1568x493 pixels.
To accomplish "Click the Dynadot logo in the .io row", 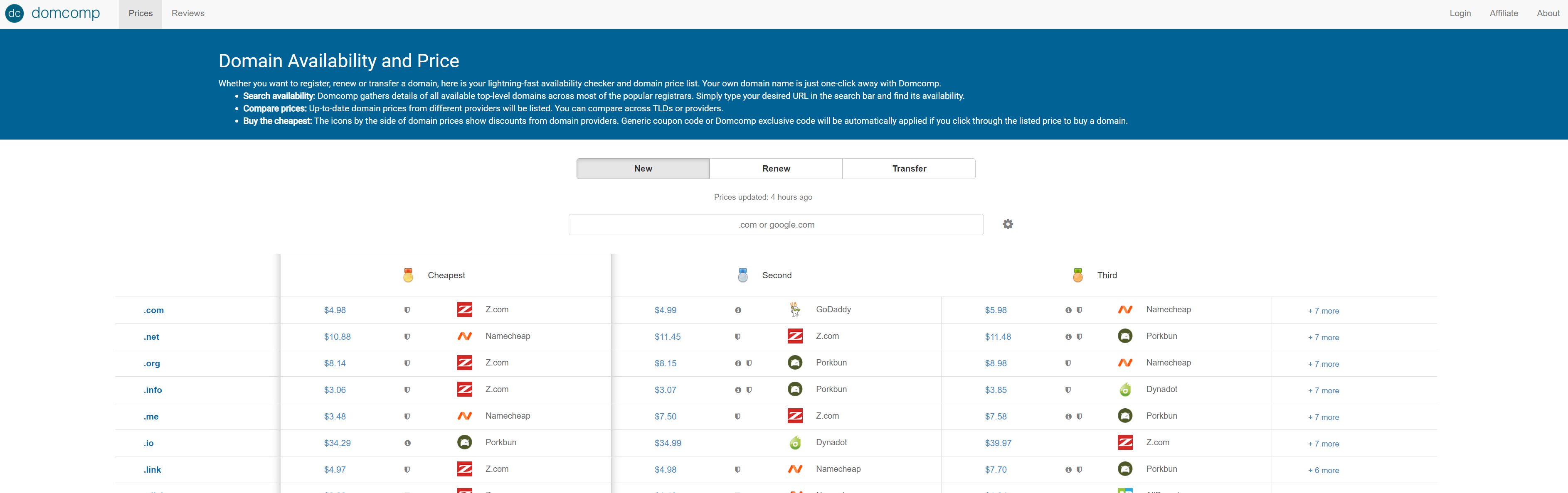I will click(x=795, y=443).
